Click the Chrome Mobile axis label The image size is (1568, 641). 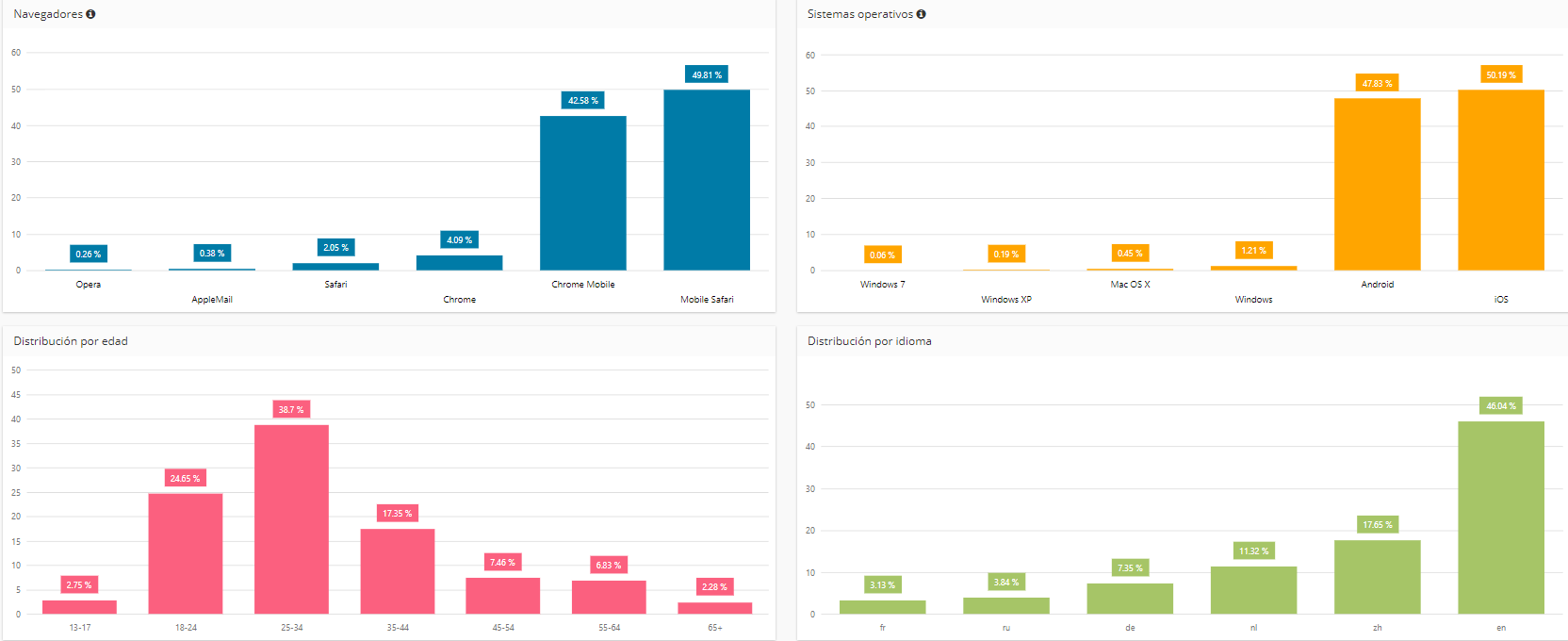pos(583,284)
